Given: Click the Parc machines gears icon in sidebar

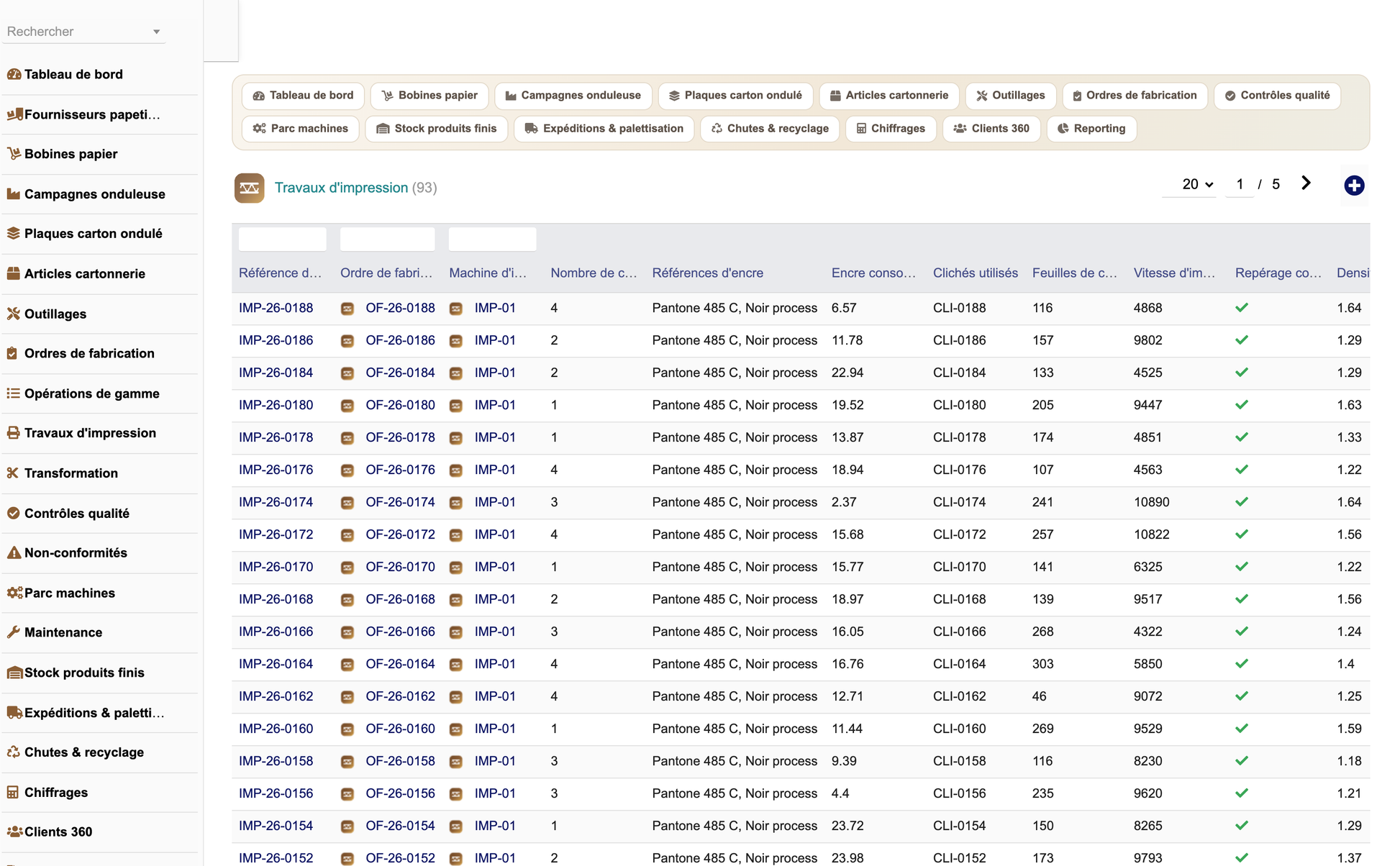Looking at the screenshot, I should tap(14, 593).
